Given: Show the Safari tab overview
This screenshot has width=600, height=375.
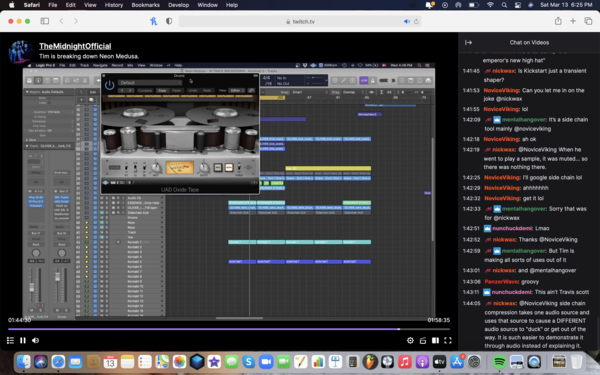Looking at the screenshot, I should pyautogui.click(x=588, y=21).
